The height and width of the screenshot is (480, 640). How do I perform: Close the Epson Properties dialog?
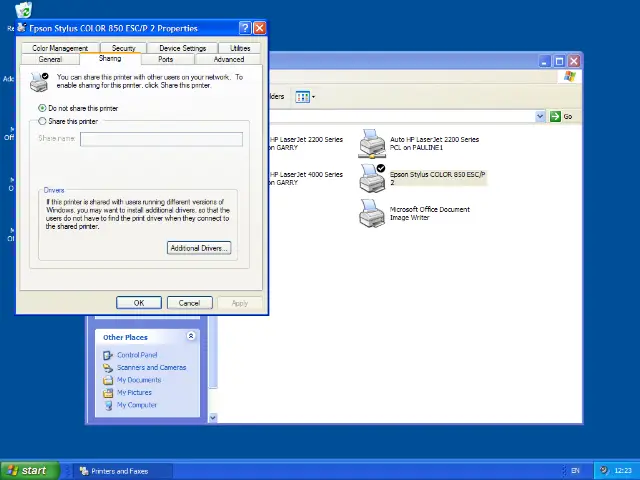click(x=260, y=28)
